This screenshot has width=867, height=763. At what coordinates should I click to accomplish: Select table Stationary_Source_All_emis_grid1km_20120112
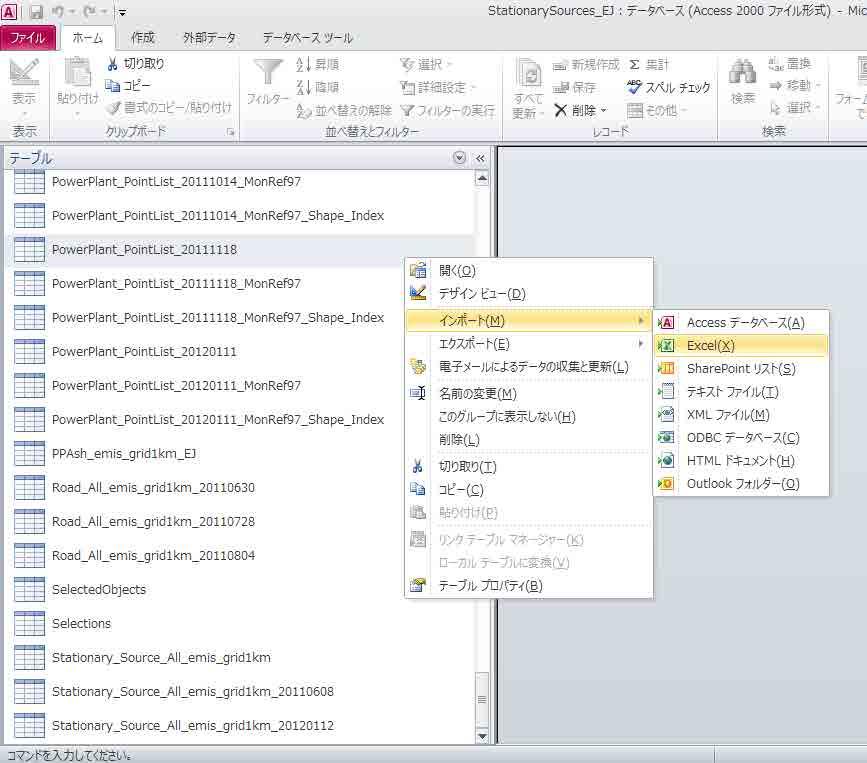(x=192, y=725)
